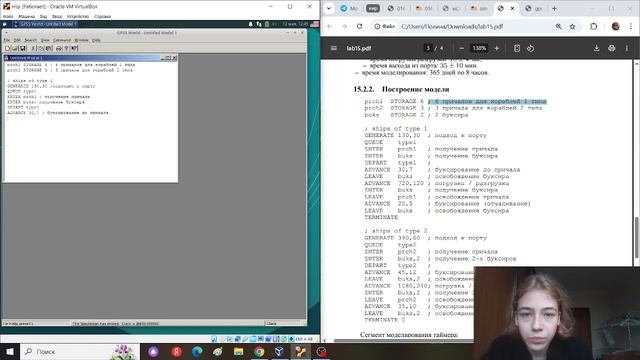640x360 pixels.
Task: Bookmark this page with star icon
Action: tap(573, 26)
